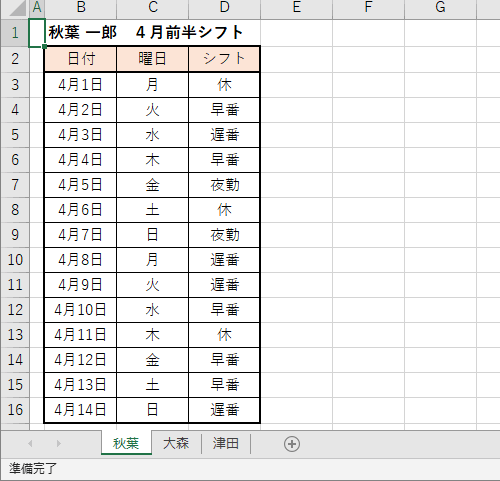Click the 準備完了 status bar text

(33, 469)
